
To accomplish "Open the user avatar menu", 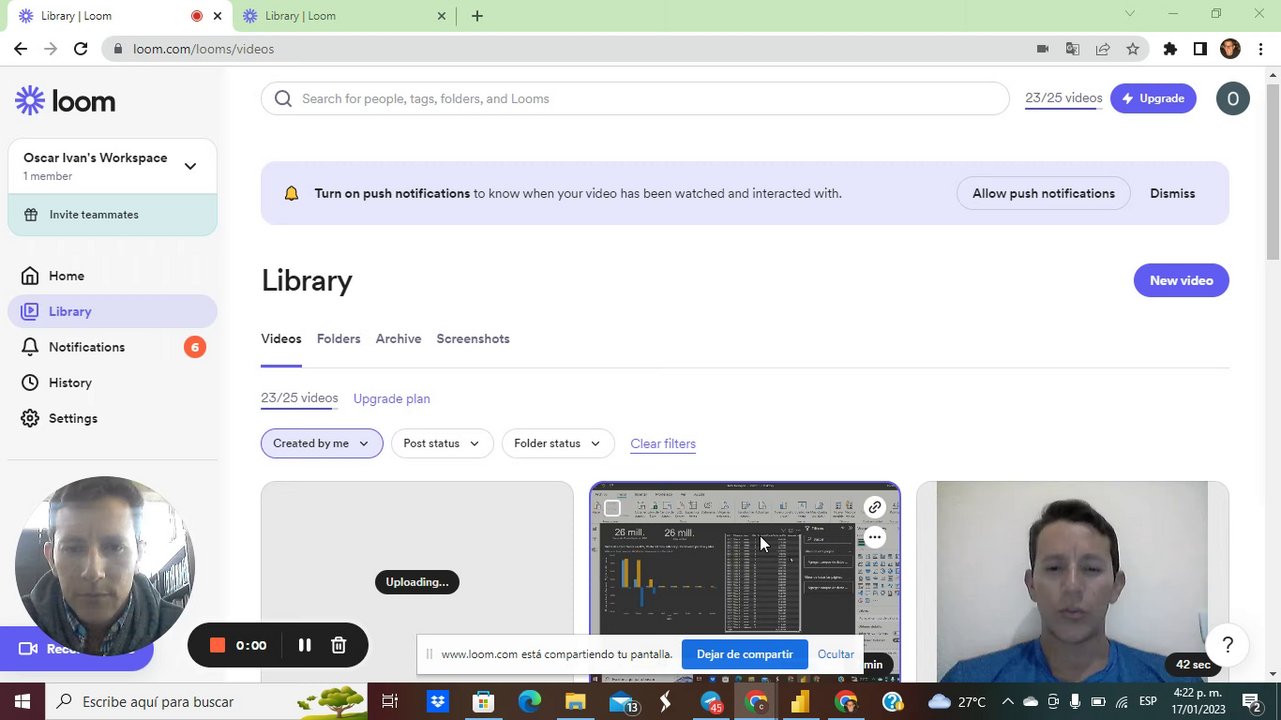I will pos(1233,98).
